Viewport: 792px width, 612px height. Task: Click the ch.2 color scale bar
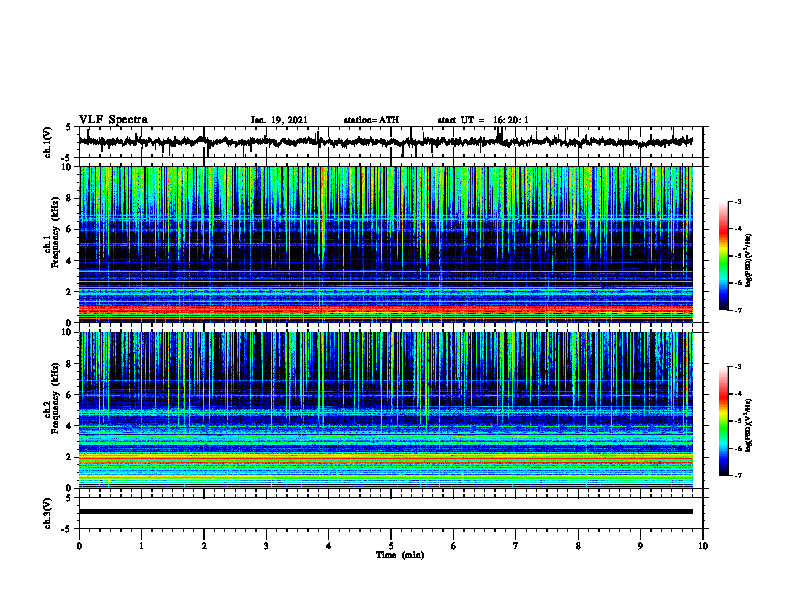coord(724,421)
